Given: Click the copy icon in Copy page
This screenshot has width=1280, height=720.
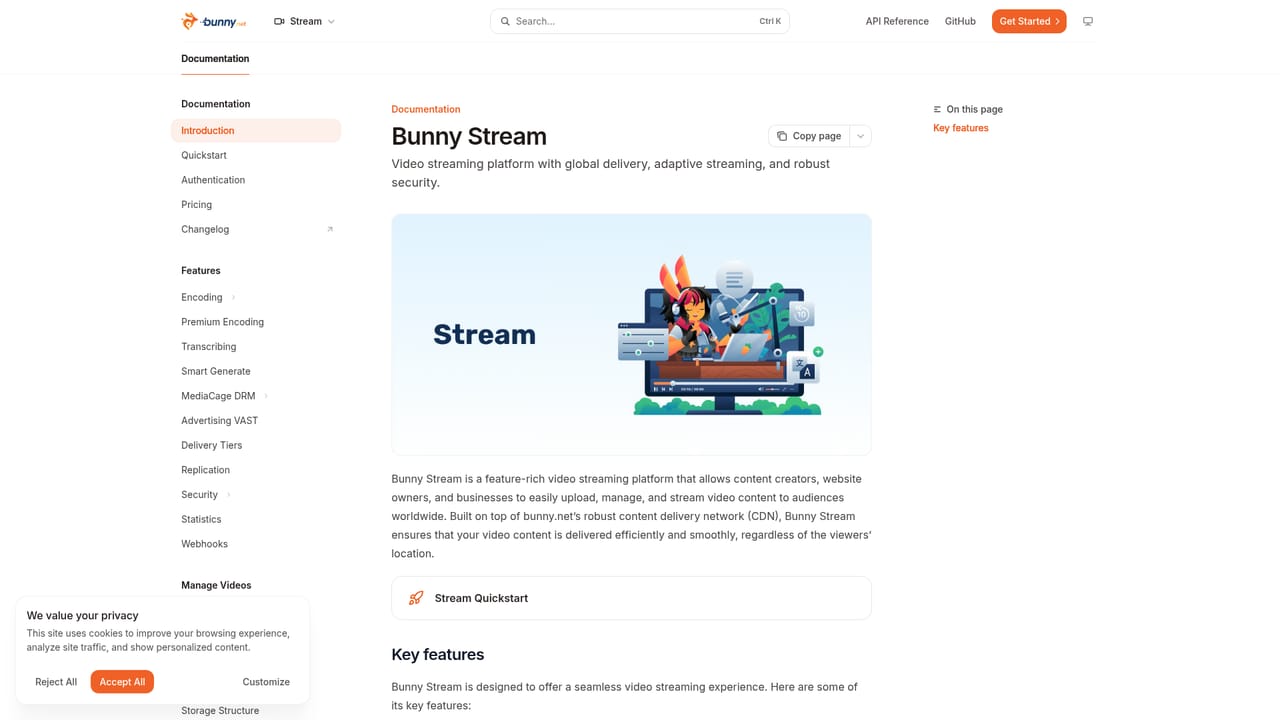Looking at the screenshot, I should coord(782,136).
